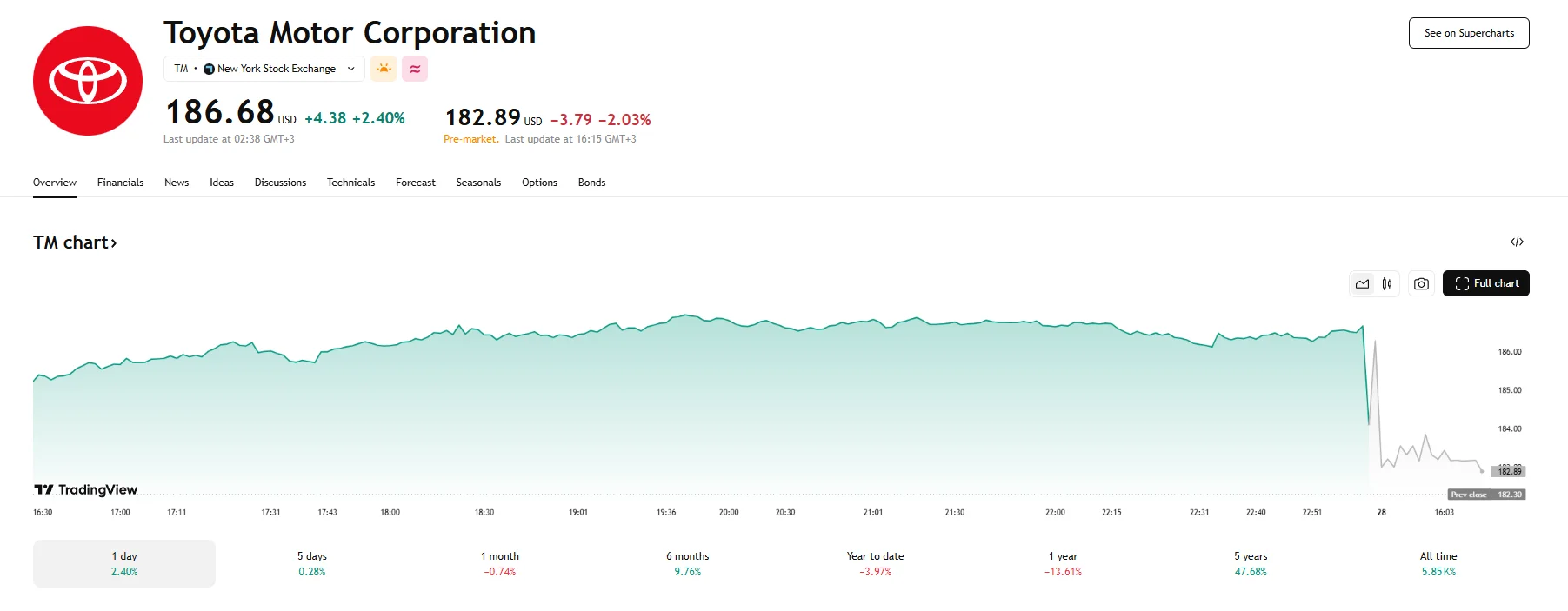This screenshot has width=1568, height=611.
Task: Switch chart to candlestick style
Action: 1388,283
